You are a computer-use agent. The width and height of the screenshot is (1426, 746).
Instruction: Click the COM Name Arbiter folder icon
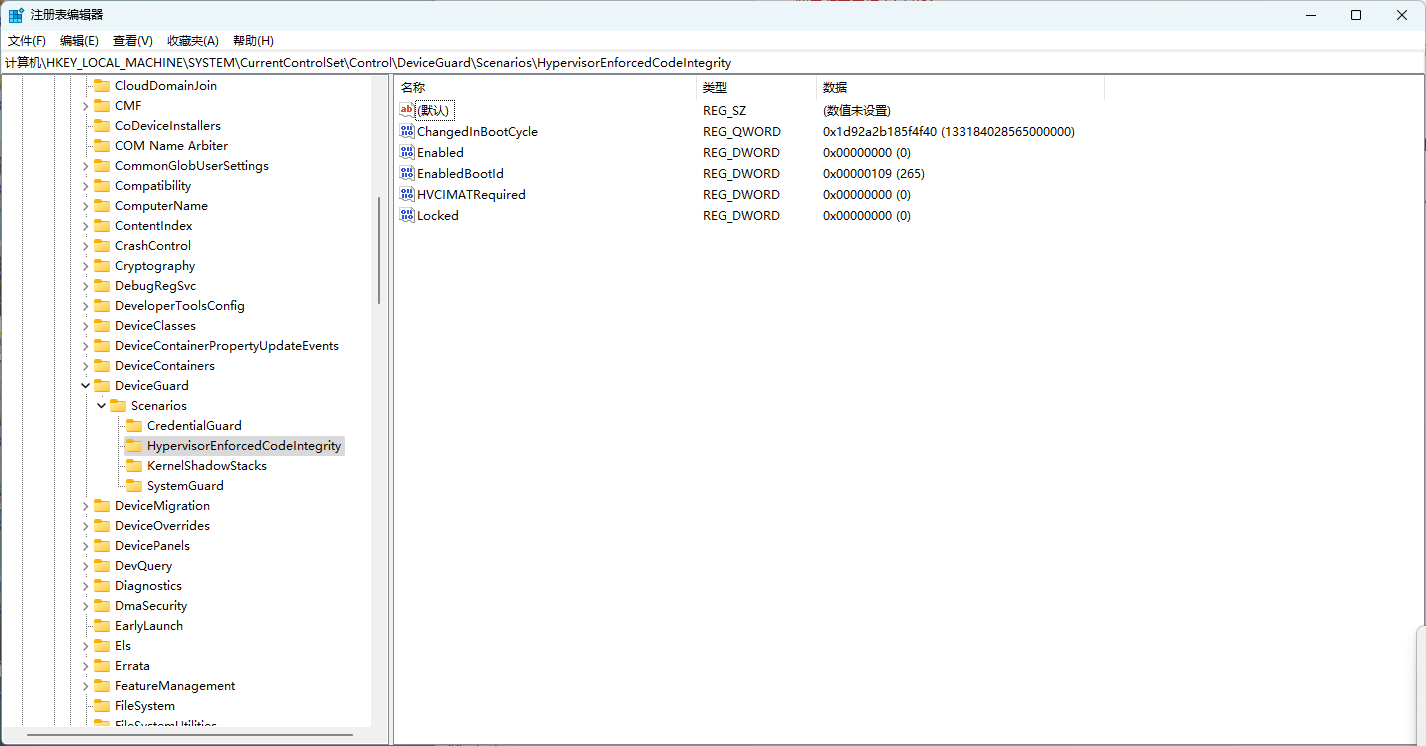click(102, 145)
